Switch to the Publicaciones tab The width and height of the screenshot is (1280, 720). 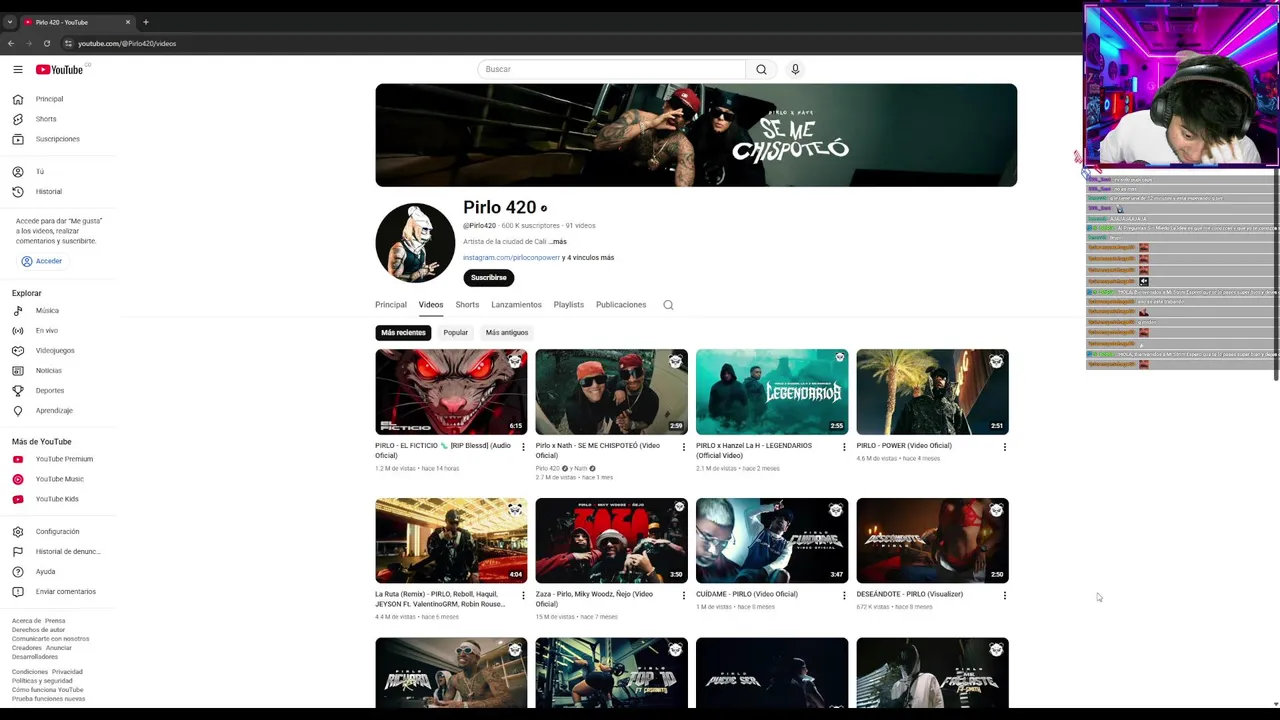621,305
